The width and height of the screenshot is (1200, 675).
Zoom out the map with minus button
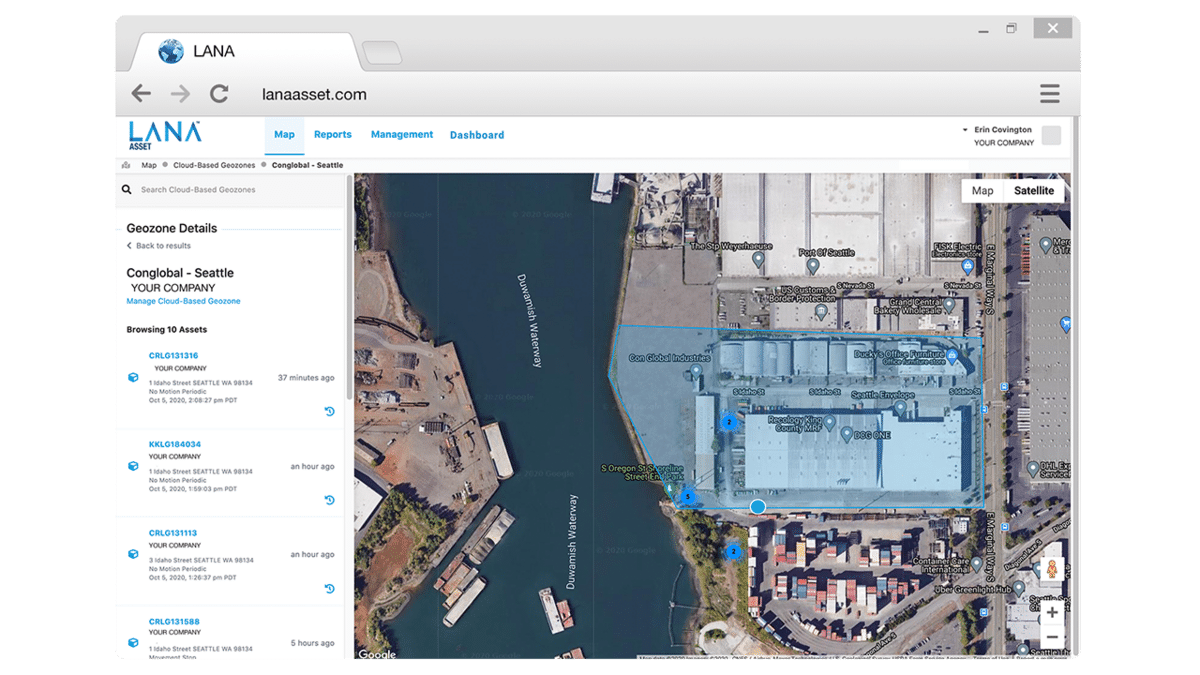click(x=1052, y=637)
